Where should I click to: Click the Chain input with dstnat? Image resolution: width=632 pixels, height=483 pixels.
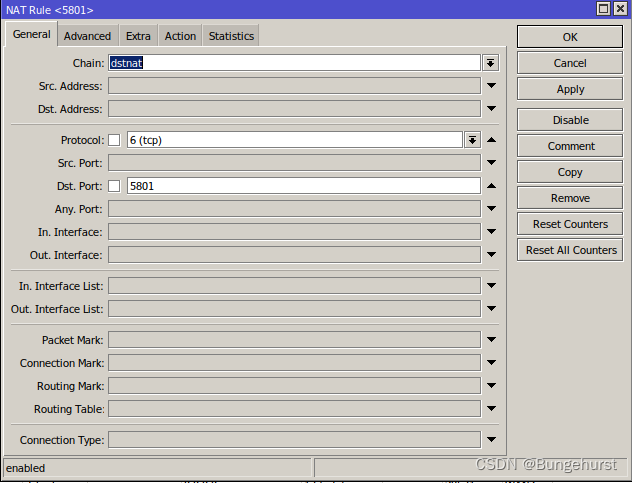(x=294, y=63)
